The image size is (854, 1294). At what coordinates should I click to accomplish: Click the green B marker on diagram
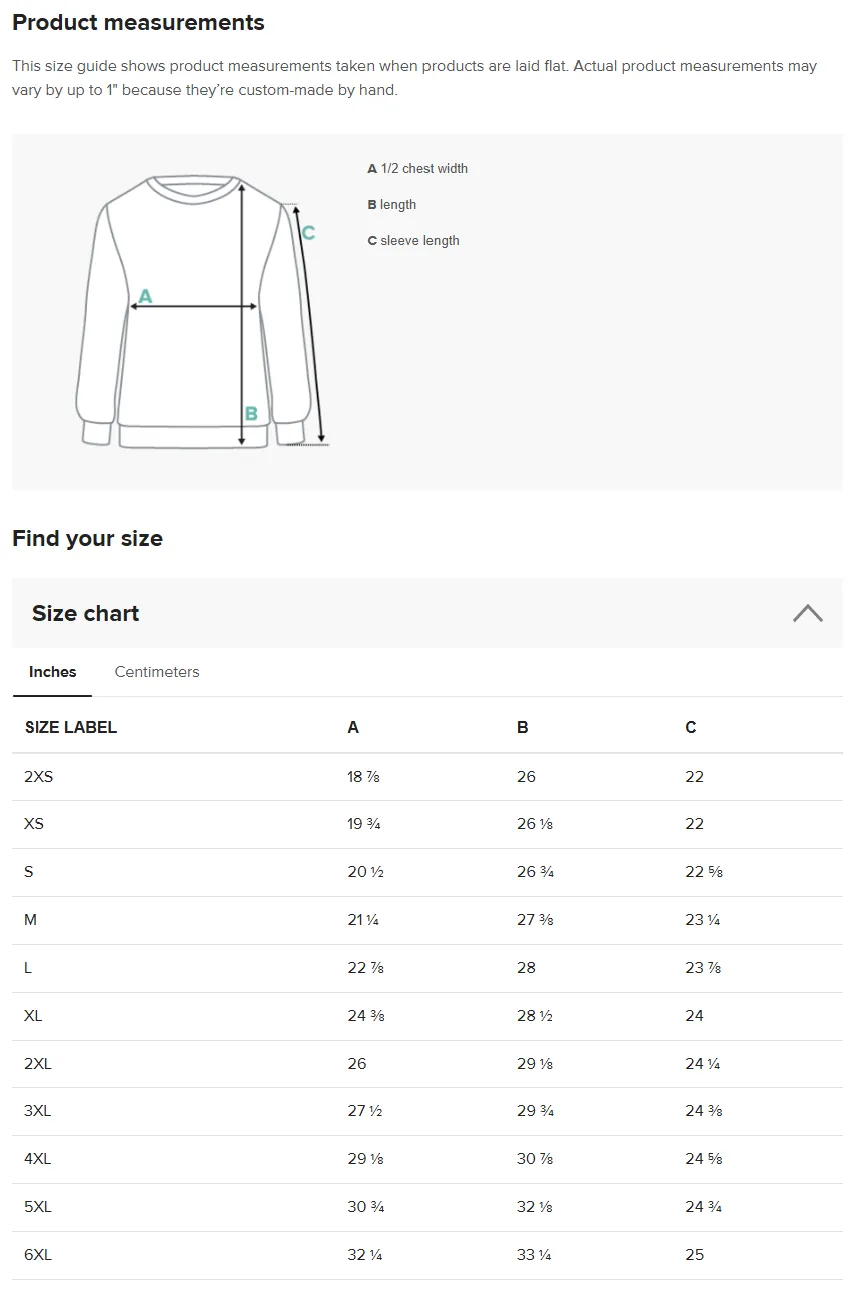[x=251, y=414]
